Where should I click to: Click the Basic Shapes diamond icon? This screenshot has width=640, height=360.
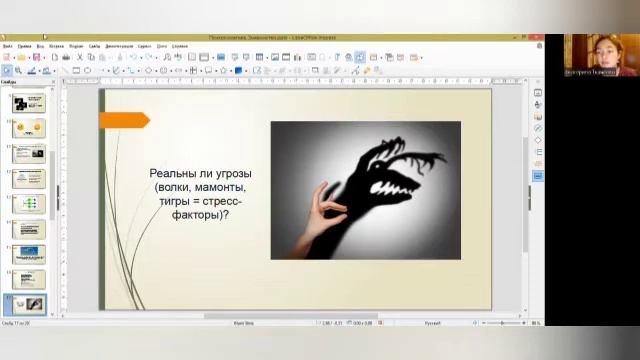tap(148, 71)
